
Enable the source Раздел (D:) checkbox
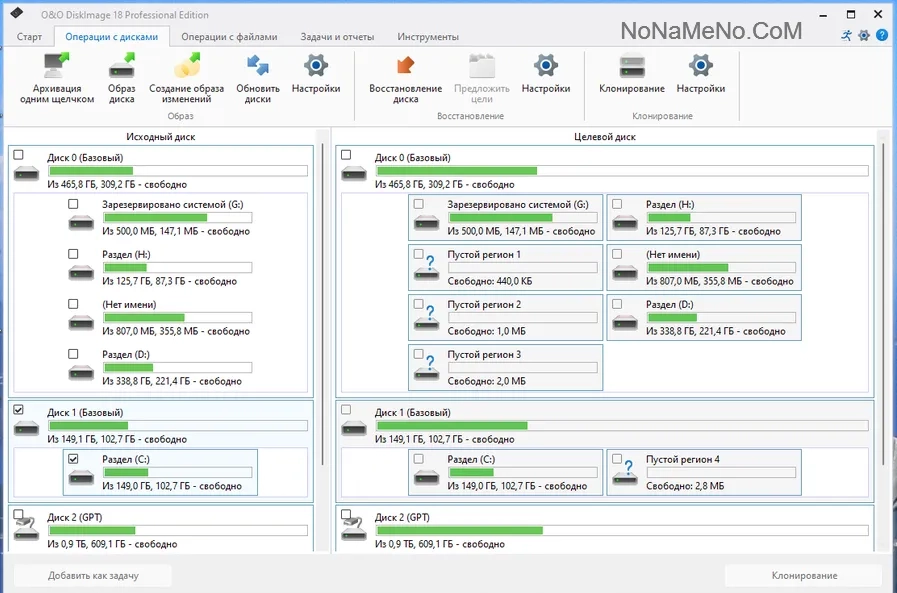(73, 354)
